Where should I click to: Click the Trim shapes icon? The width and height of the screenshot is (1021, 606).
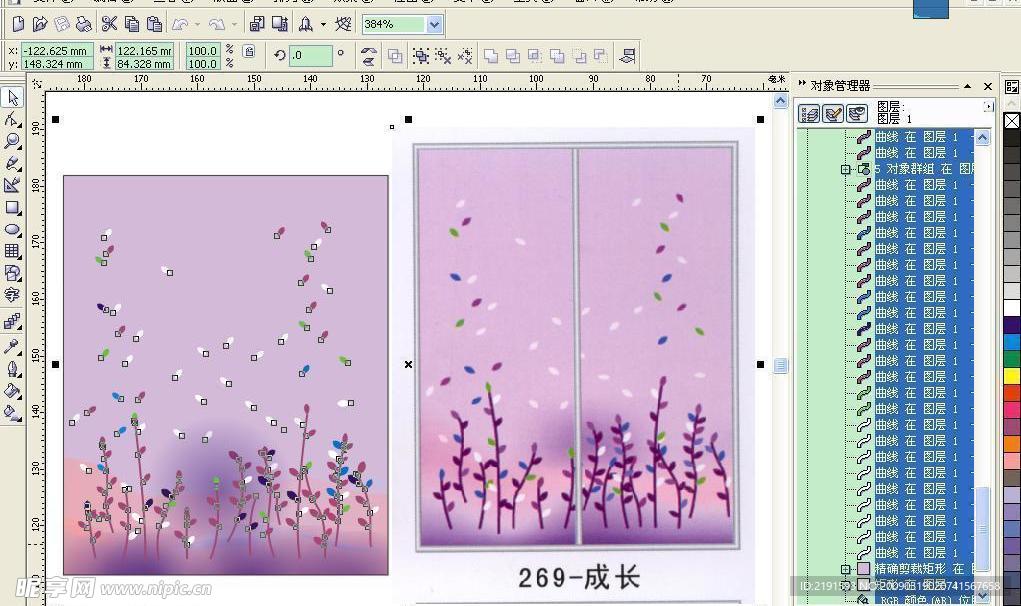click(513, 56)
